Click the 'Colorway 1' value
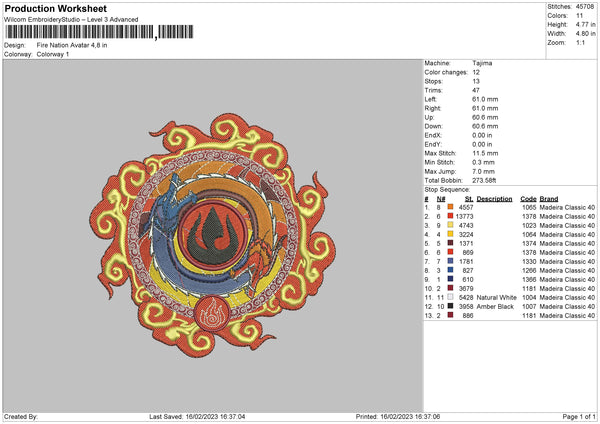 (53, 54)
